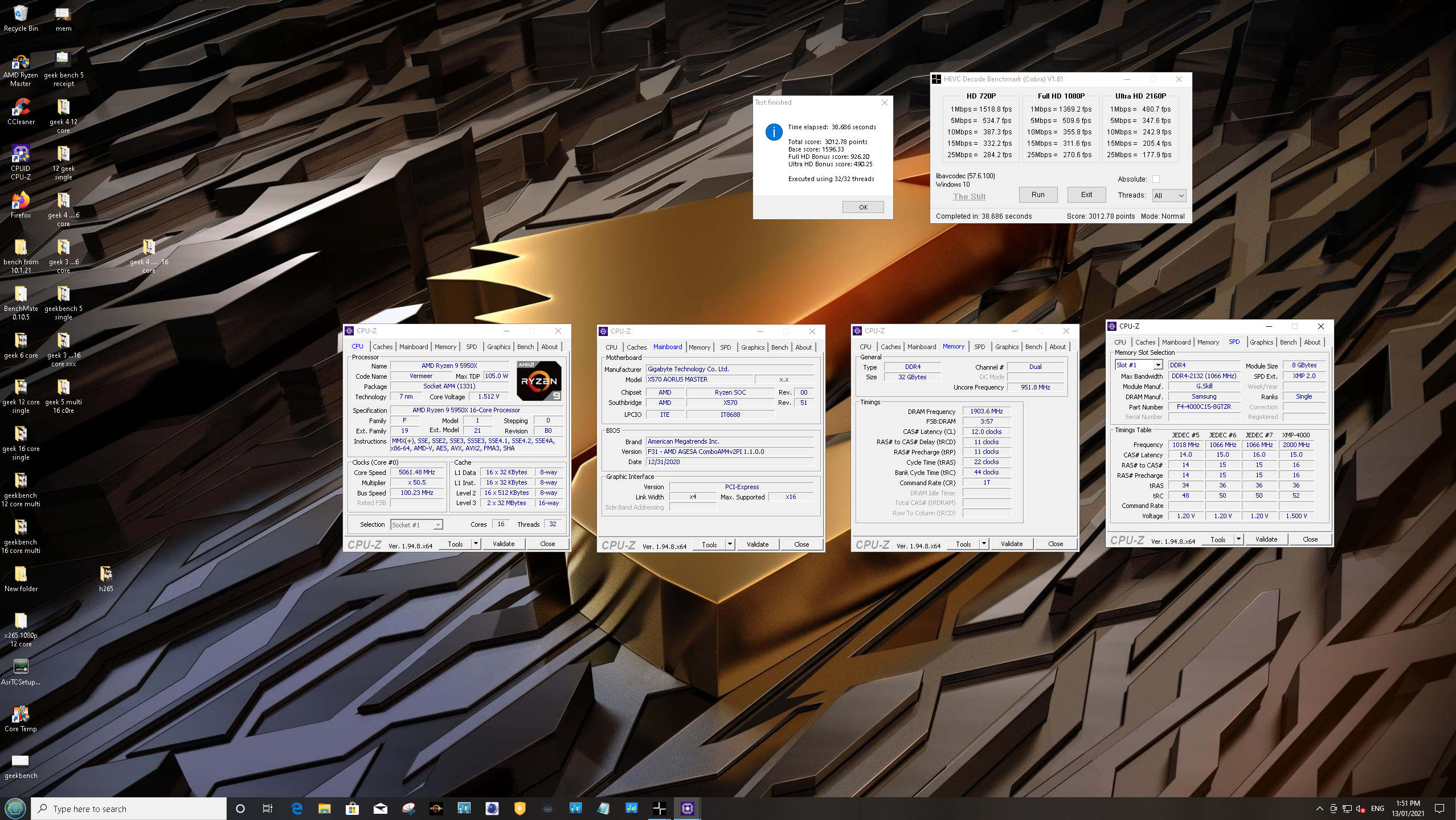Click BIOS version F31 field
1456x820 pixels.
[730, 452]
